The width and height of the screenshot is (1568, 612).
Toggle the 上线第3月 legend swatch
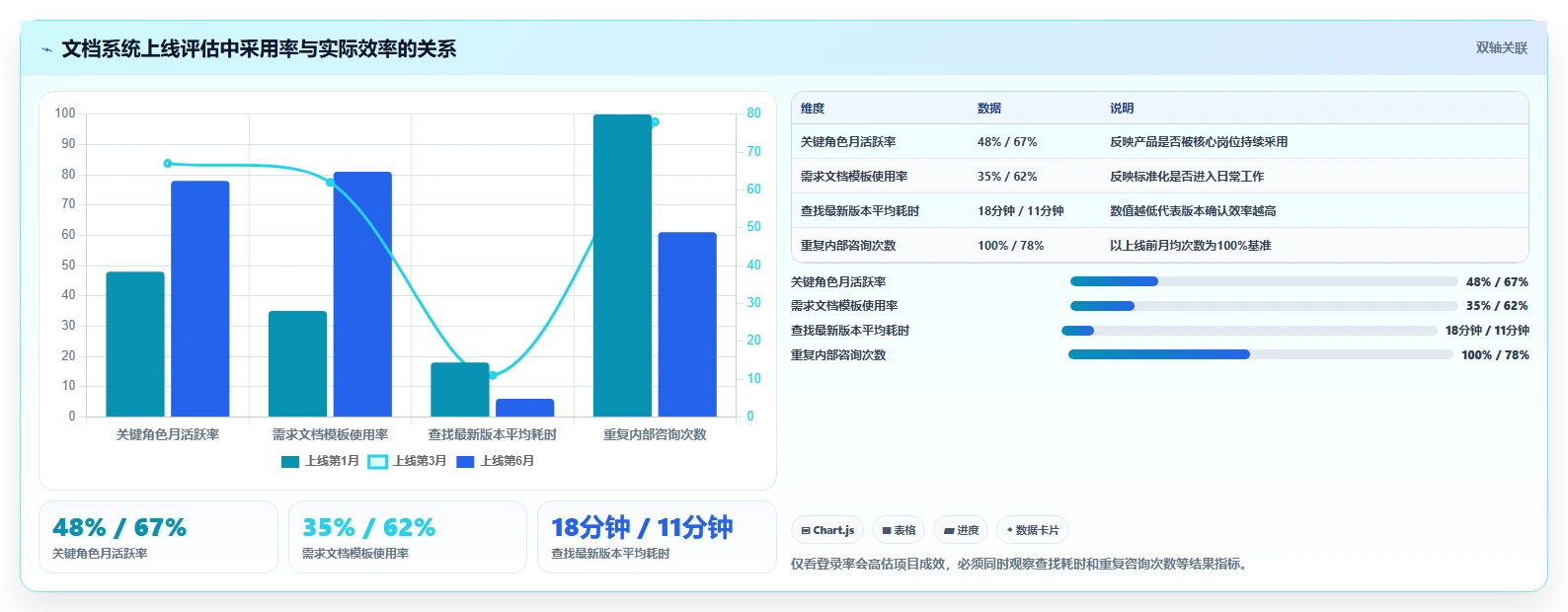click(378, 461)
